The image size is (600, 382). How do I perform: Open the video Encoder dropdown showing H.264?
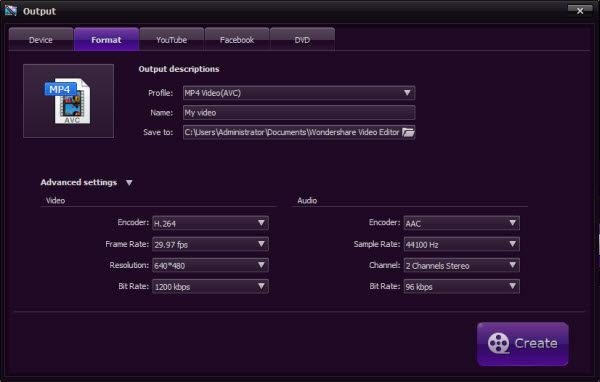click(x=210, y=223)
